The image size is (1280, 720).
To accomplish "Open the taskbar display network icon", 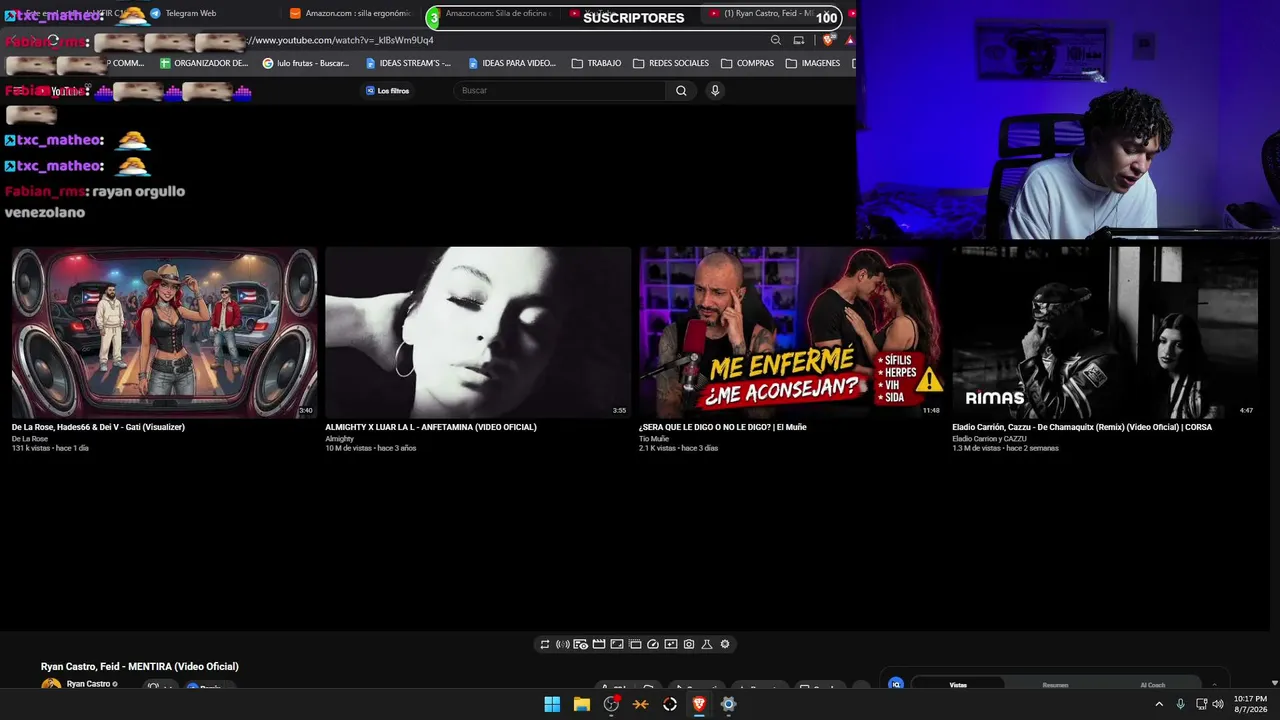I will pyautogui.click(x=1202, y=704).
